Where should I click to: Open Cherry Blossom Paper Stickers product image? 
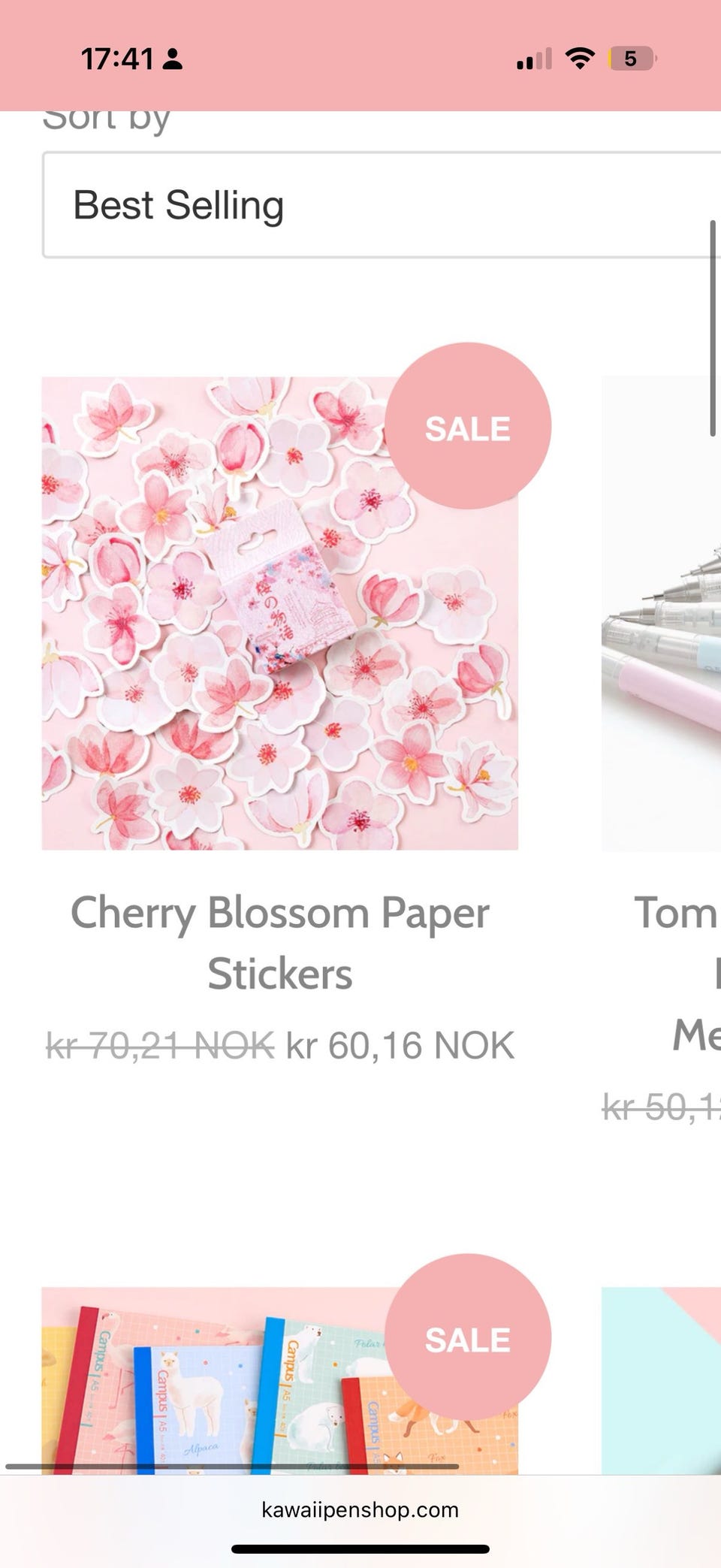279,613
